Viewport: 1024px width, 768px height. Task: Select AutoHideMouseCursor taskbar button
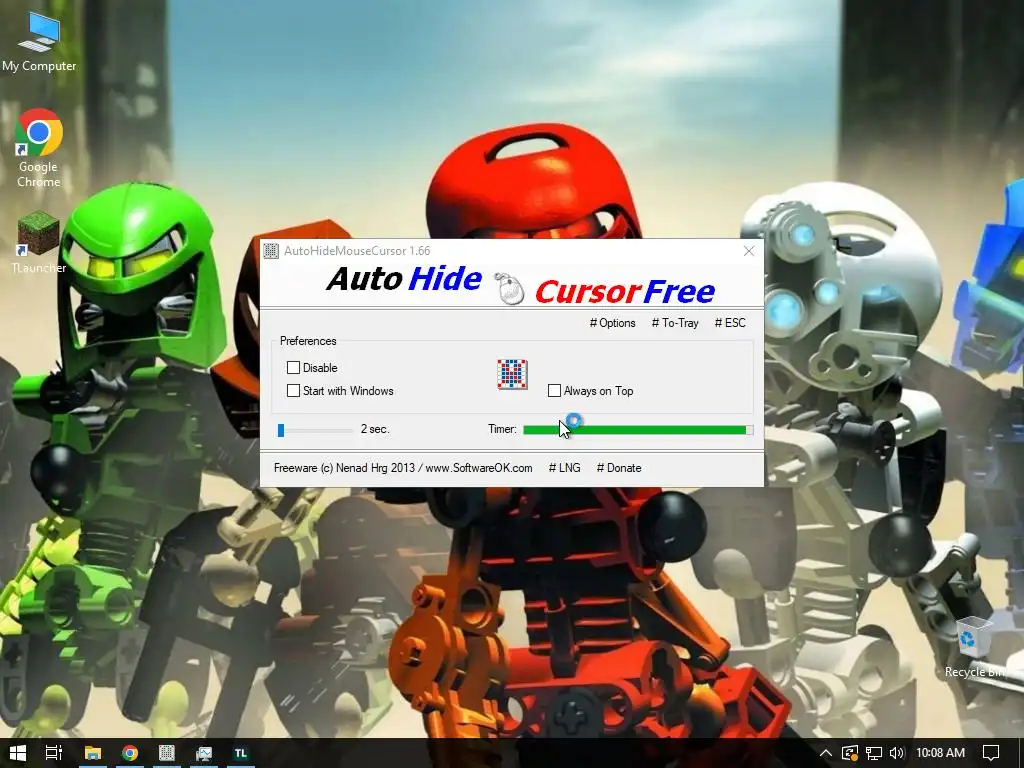coord(167,753)
